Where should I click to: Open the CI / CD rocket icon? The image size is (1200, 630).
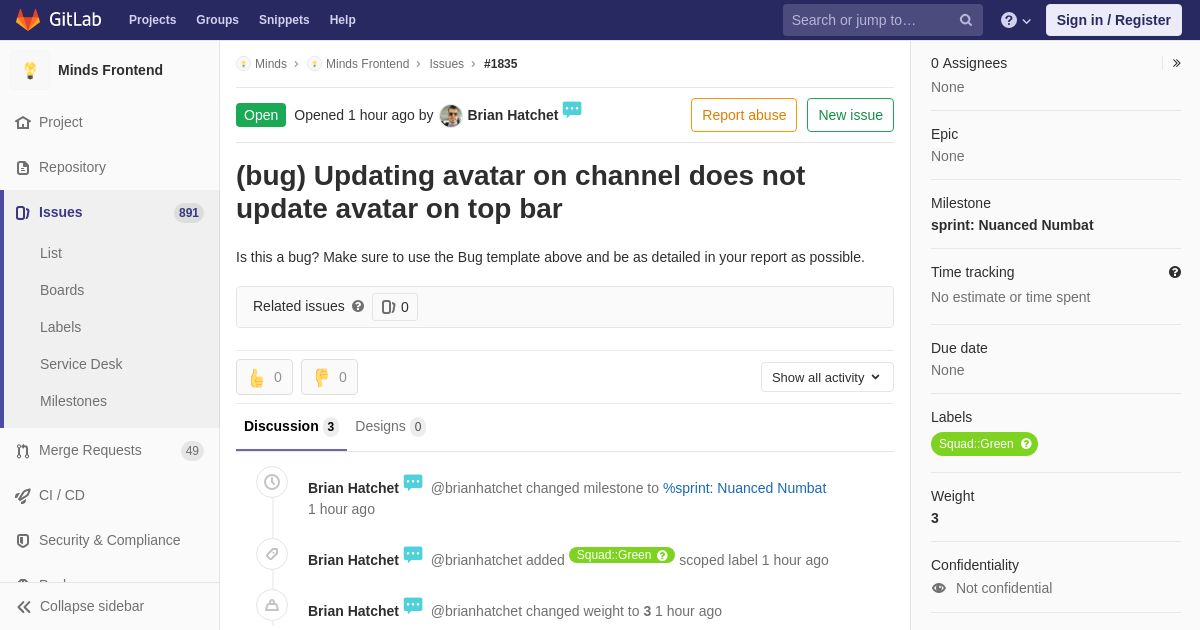point(23,495)
